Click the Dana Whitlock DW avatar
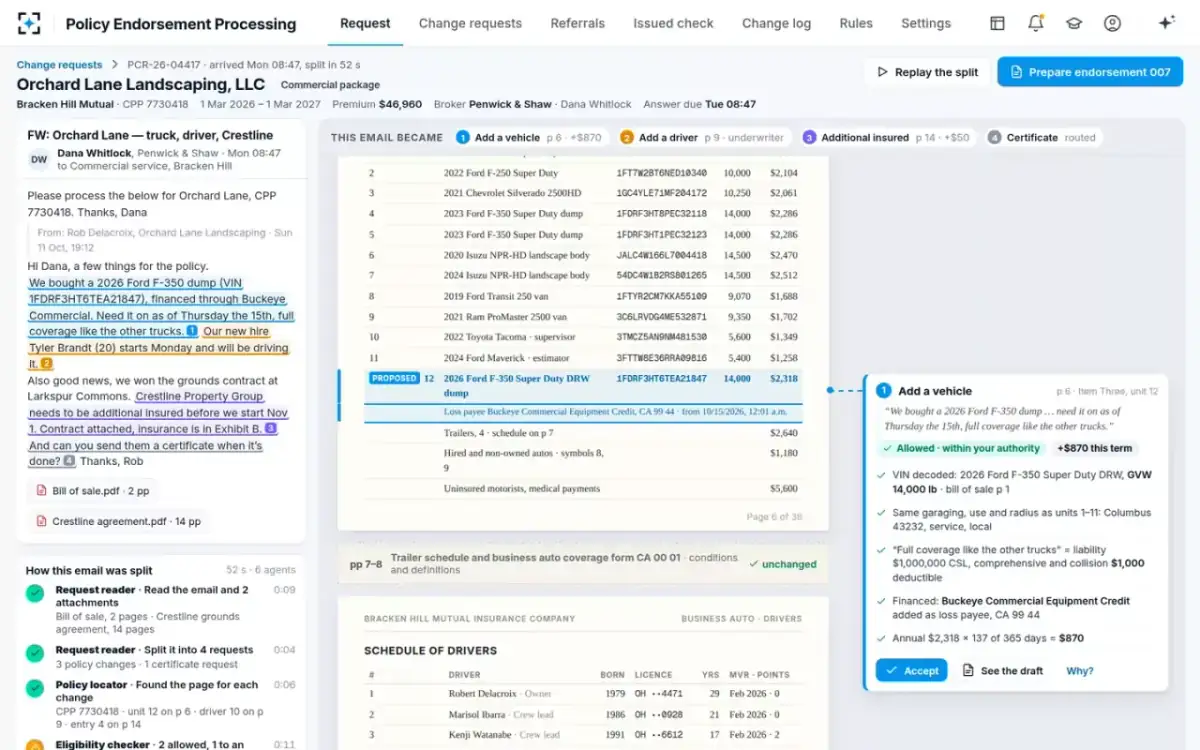The image size is (1200, 750). pos(39,159)
